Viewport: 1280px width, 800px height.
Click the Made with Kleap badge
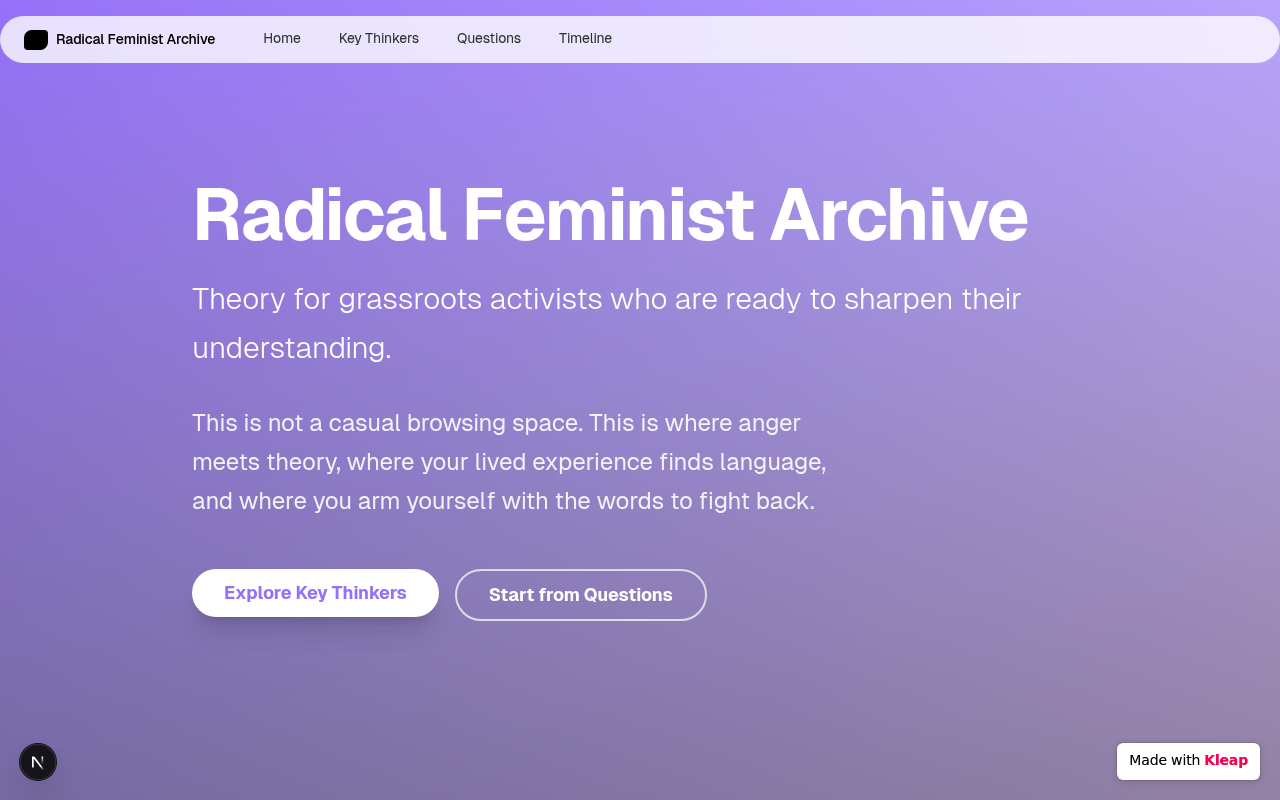pyautogui.click(x=1188, y=761)
